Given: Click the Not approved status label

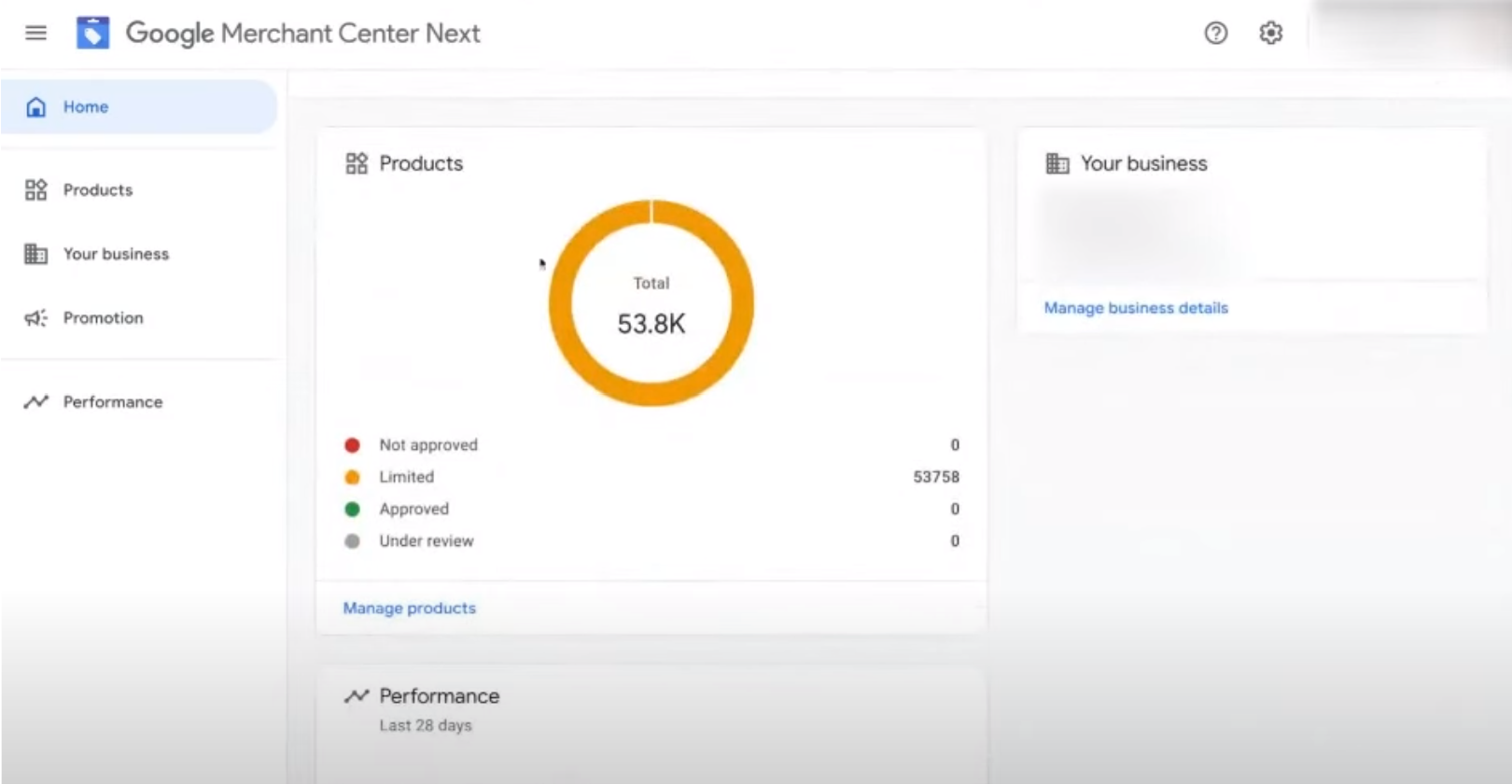Looking at the screenshot, I should 428,445.
